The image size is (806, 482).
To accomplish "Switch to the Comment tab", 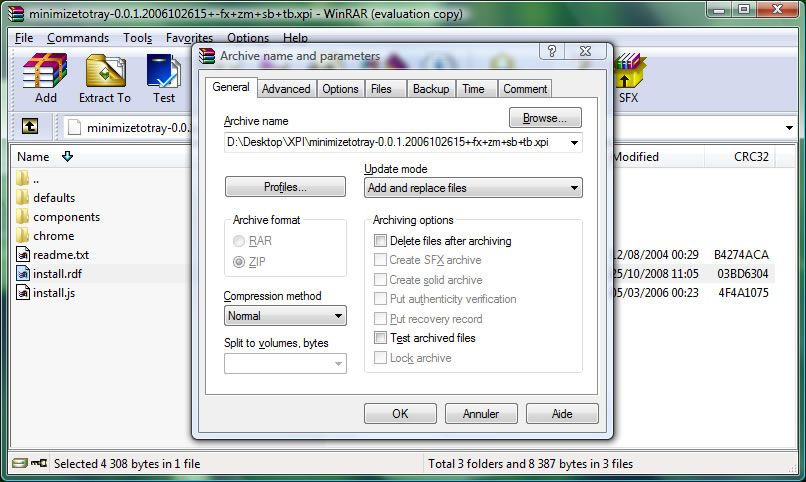I will (525, 89).
